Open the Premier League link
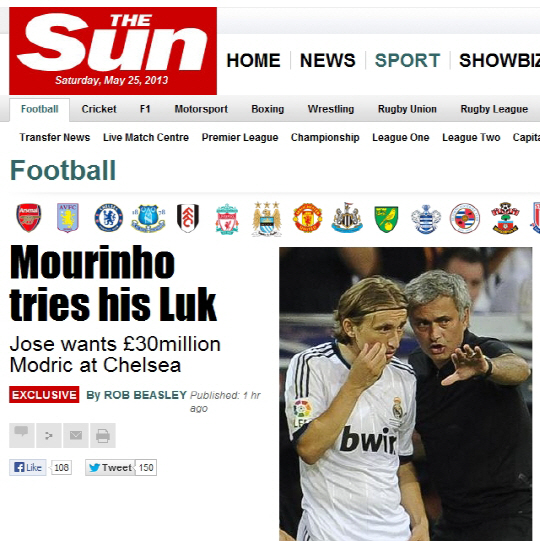The image size is (540, 541). [240, 137]
